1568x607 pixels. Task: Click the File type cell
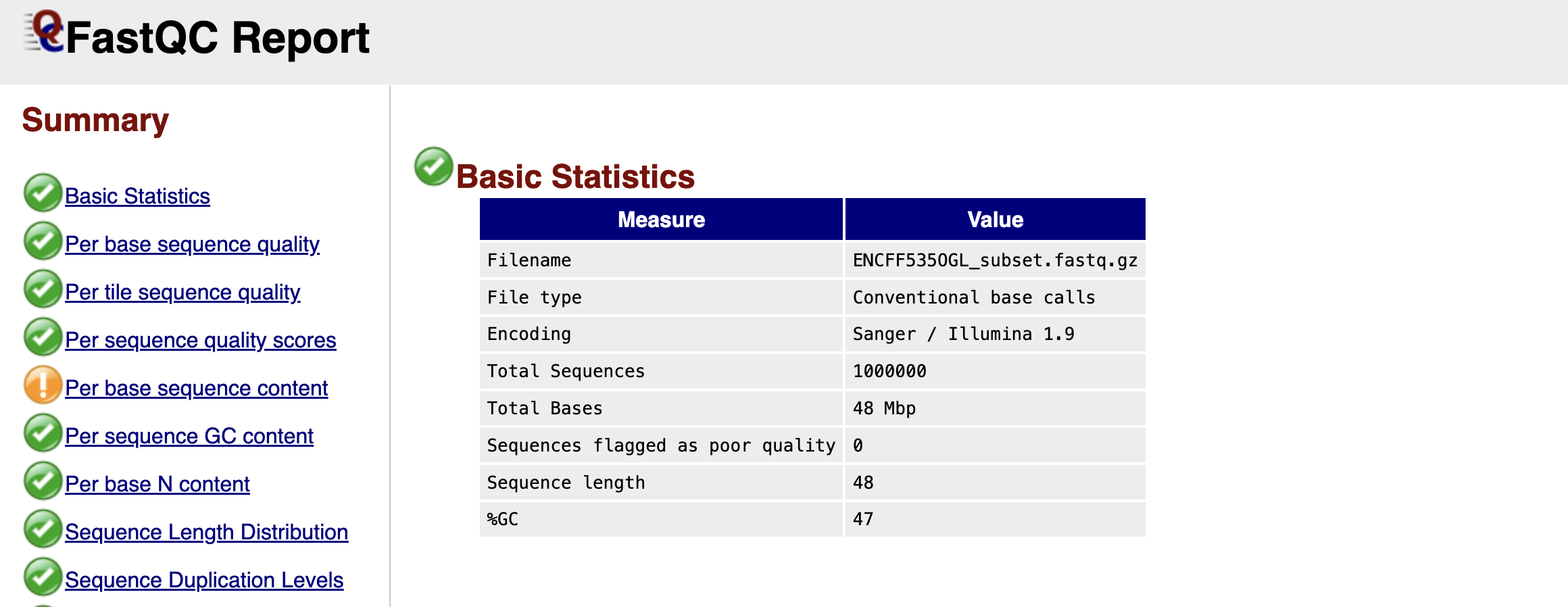661,297
